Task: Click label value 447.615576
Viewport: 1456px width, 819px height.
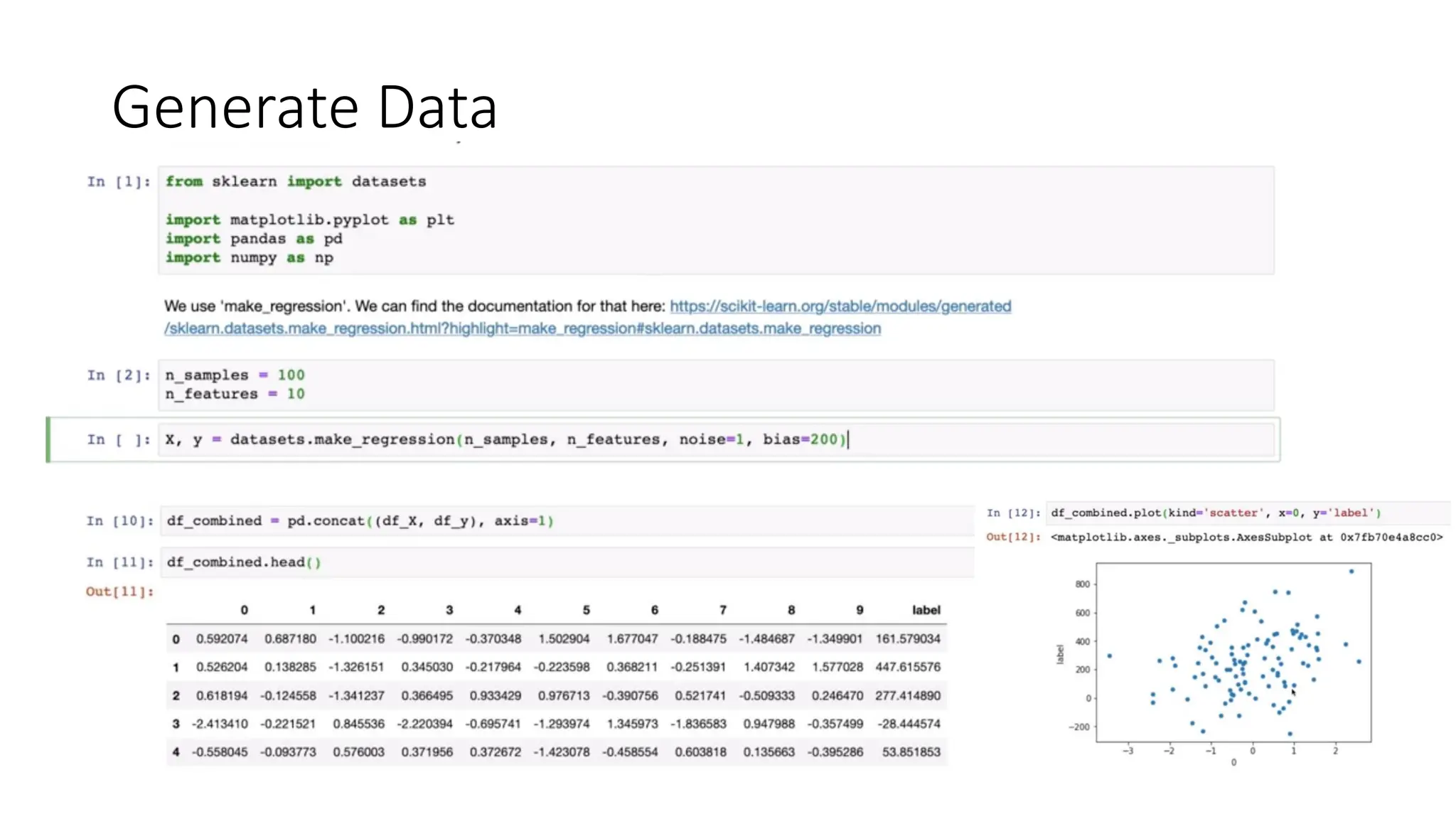Action: (908, 667)
